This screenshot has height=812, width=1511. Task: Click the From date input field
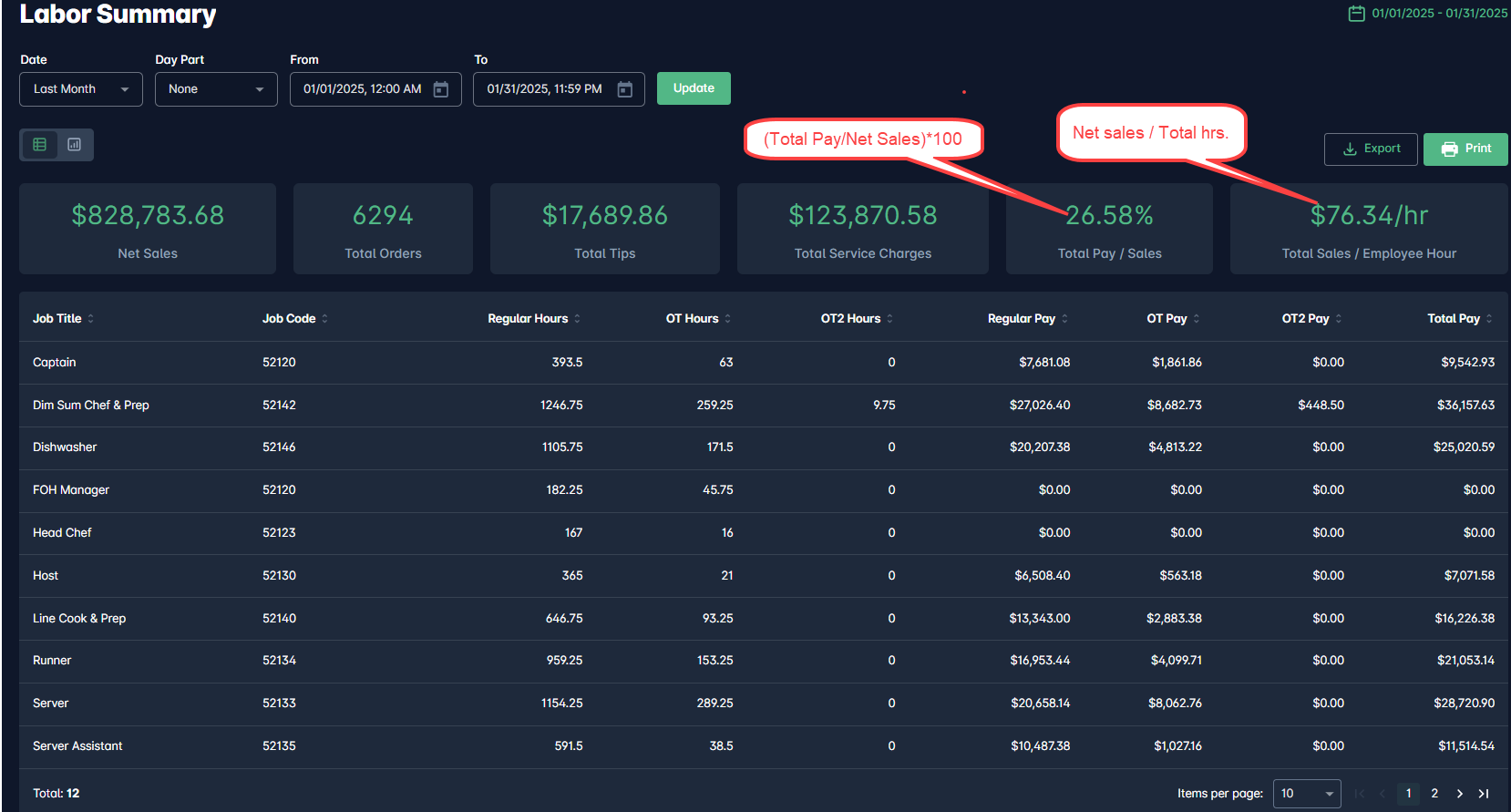click(x=363, y=89)
